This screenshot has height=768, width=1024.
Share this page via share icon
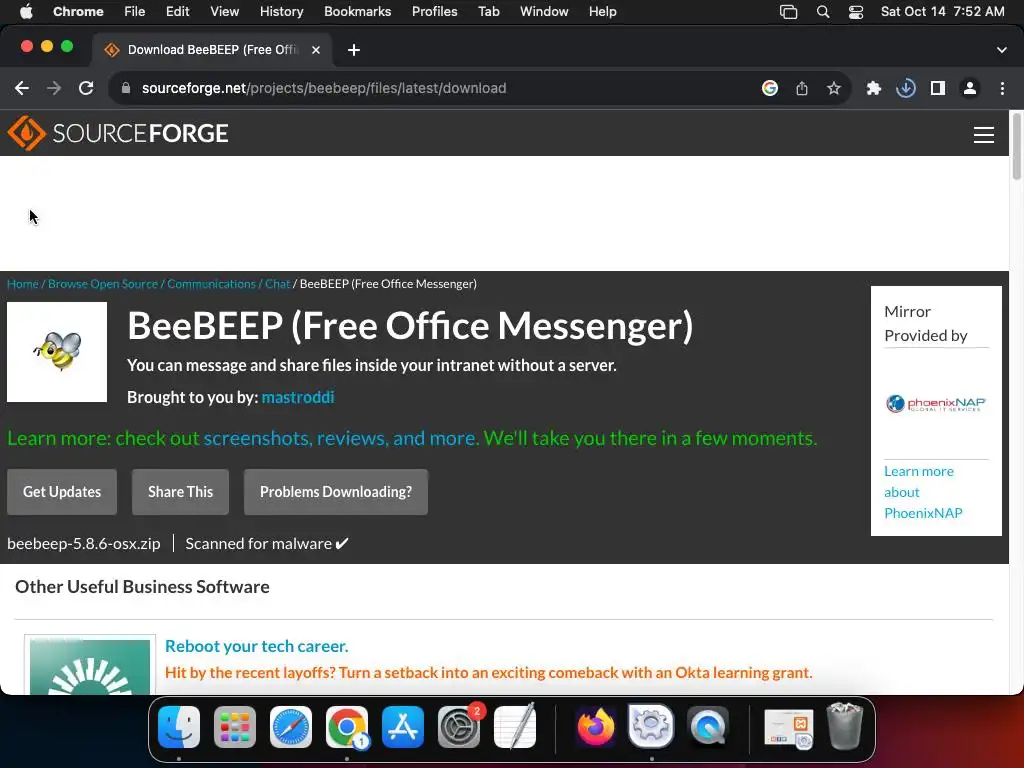pyautogui.click(x=802, y=88)
